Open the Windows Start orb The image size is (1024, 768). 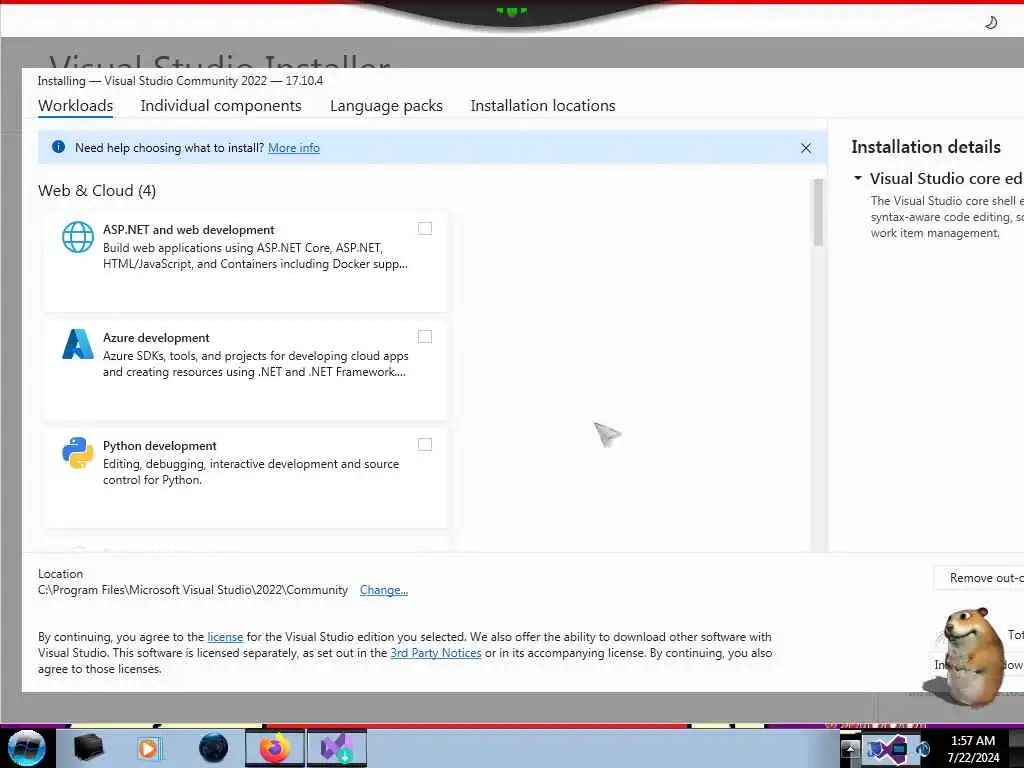pyautogui.click(x=27, y=748)
